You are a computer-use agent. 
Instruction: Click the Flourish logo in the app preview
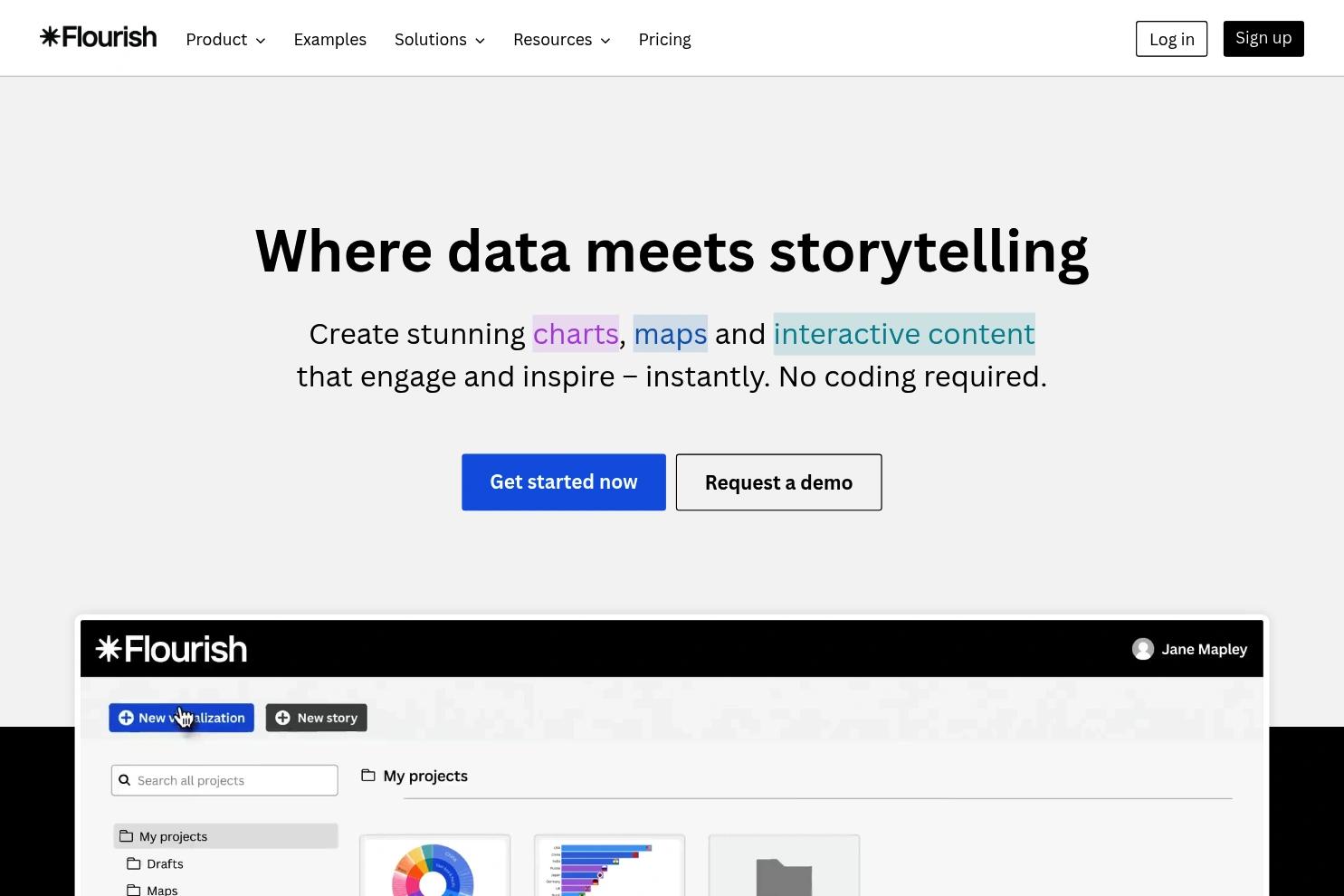point(171,649)
